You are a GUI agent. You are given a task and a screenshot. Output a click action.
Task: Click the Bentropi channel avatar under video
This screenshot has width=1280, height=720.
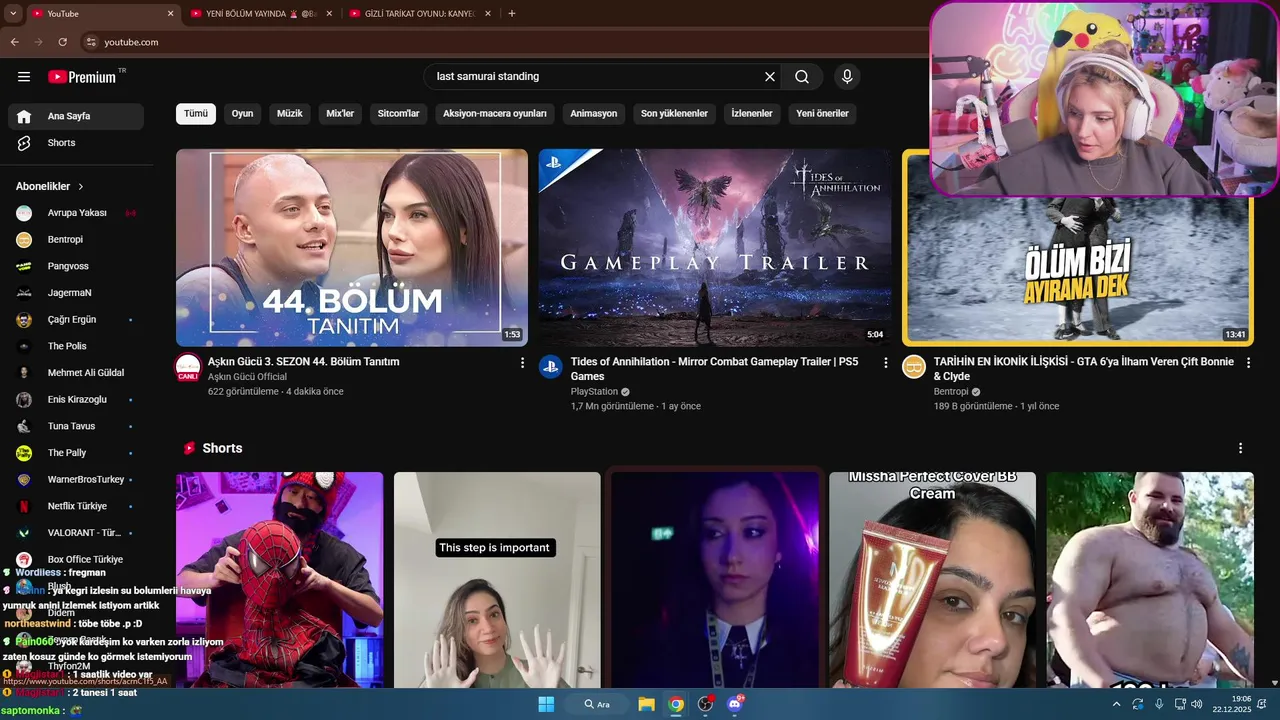point(914,367)
